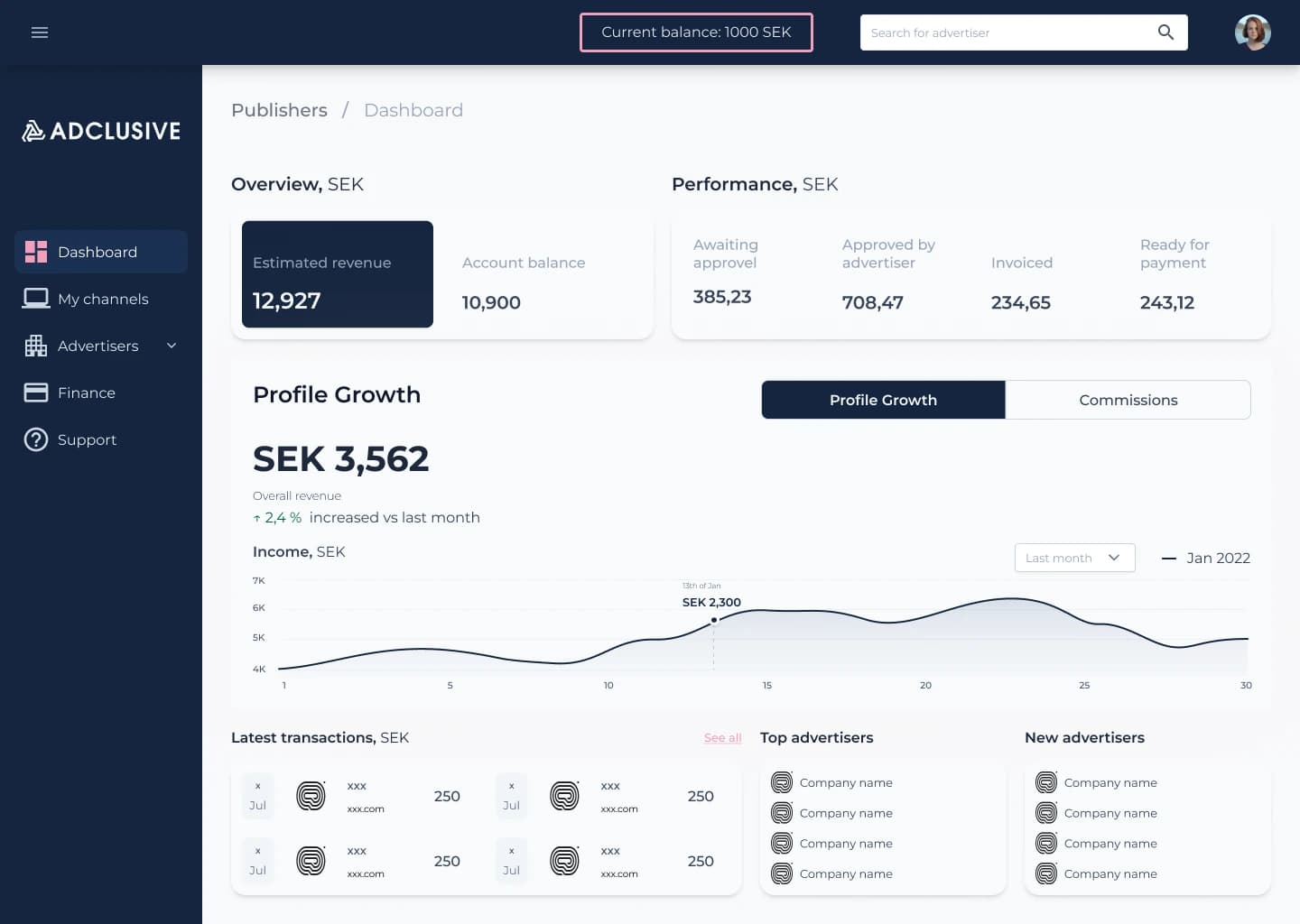Click the Support question mark icon
Image resolution: width=1300 pixels, height=924 pixels.
[36, 439]
